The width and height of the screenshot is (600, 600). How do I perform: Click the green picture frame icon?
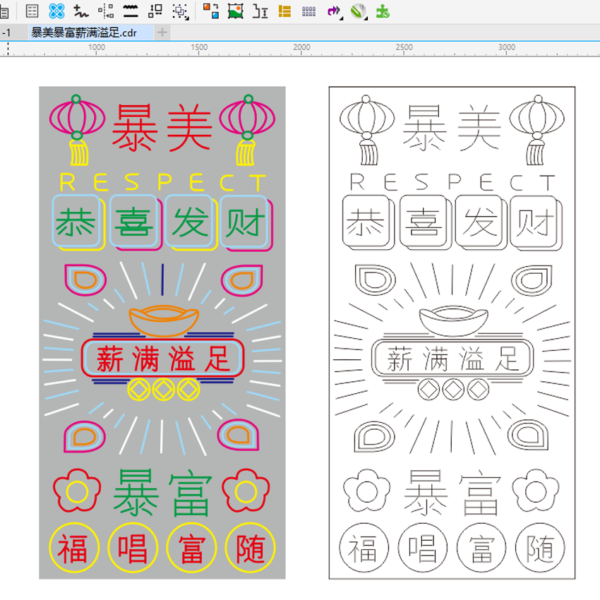236,11
